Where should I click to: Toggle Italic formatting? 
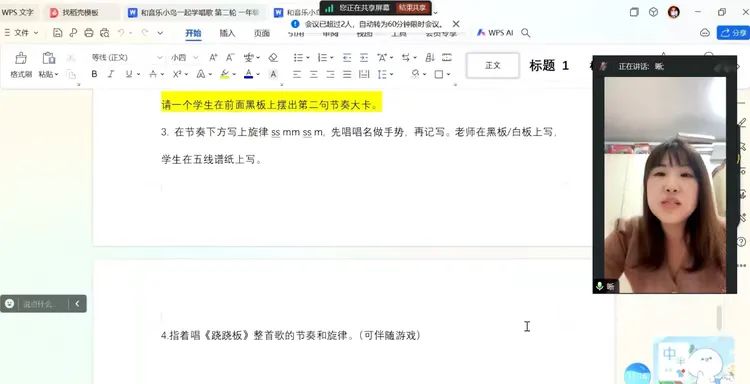[x=111, y=74]
